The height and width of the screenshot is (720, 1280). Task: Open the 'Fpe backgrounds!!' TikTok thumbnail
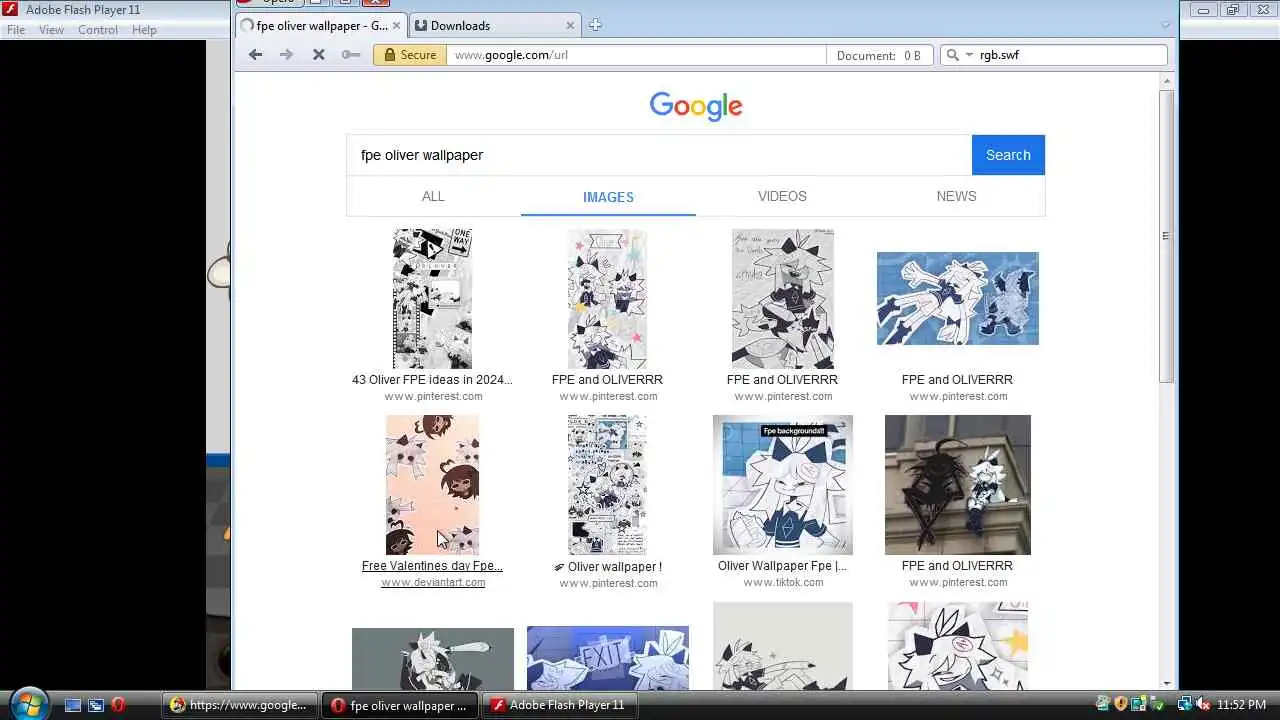(783, 485)
